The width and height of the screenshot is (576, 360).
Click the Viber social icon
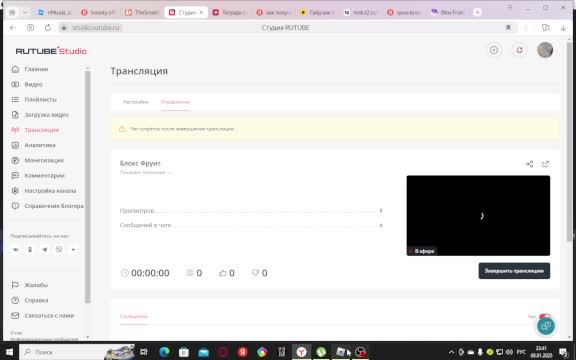click(59, 249)
